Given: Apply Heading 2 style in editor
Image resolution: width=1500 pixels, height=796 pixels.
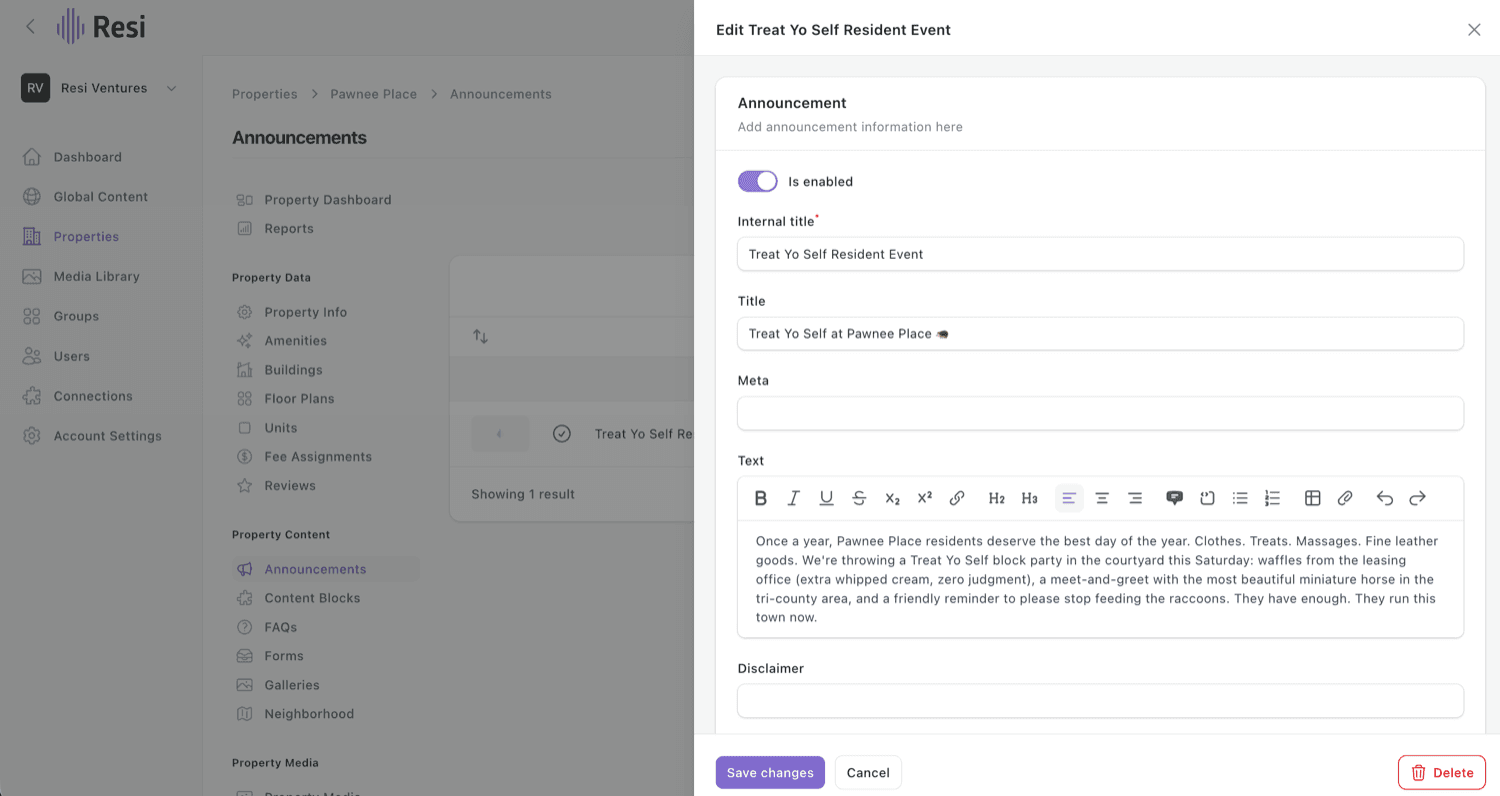Looking at the screenshot, I should pyautogui.click(x=997, y=498).
